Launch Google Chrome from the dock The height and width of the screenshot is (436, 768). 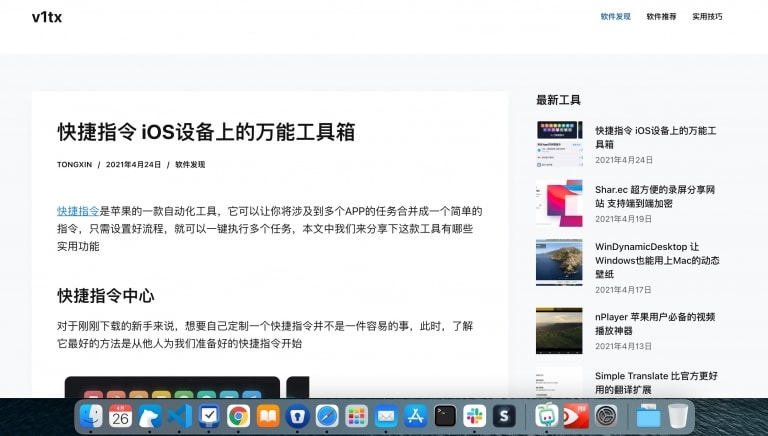click(x=239, y=416)
